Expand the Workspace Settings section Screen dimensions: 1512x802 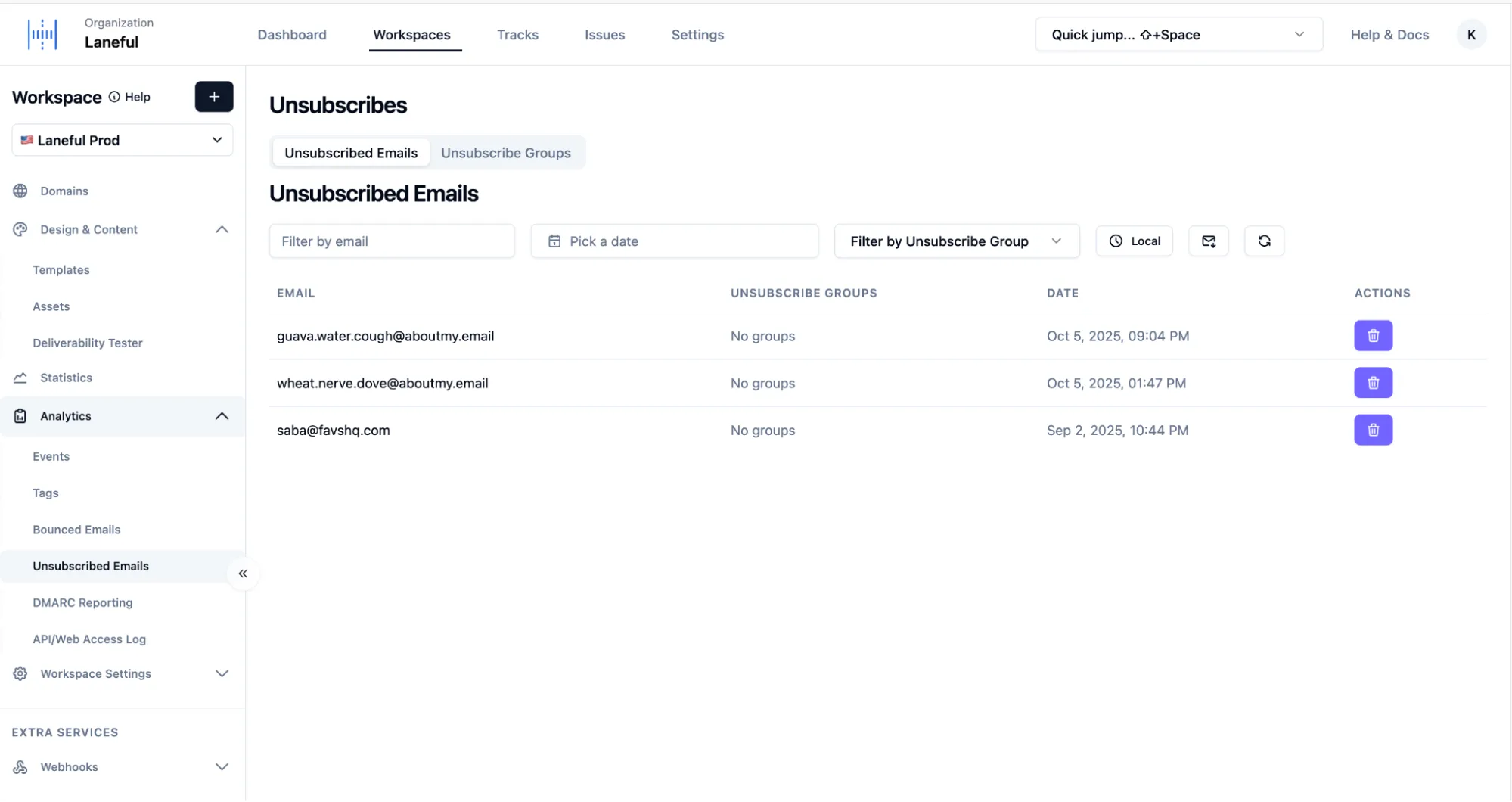[222, 673]
